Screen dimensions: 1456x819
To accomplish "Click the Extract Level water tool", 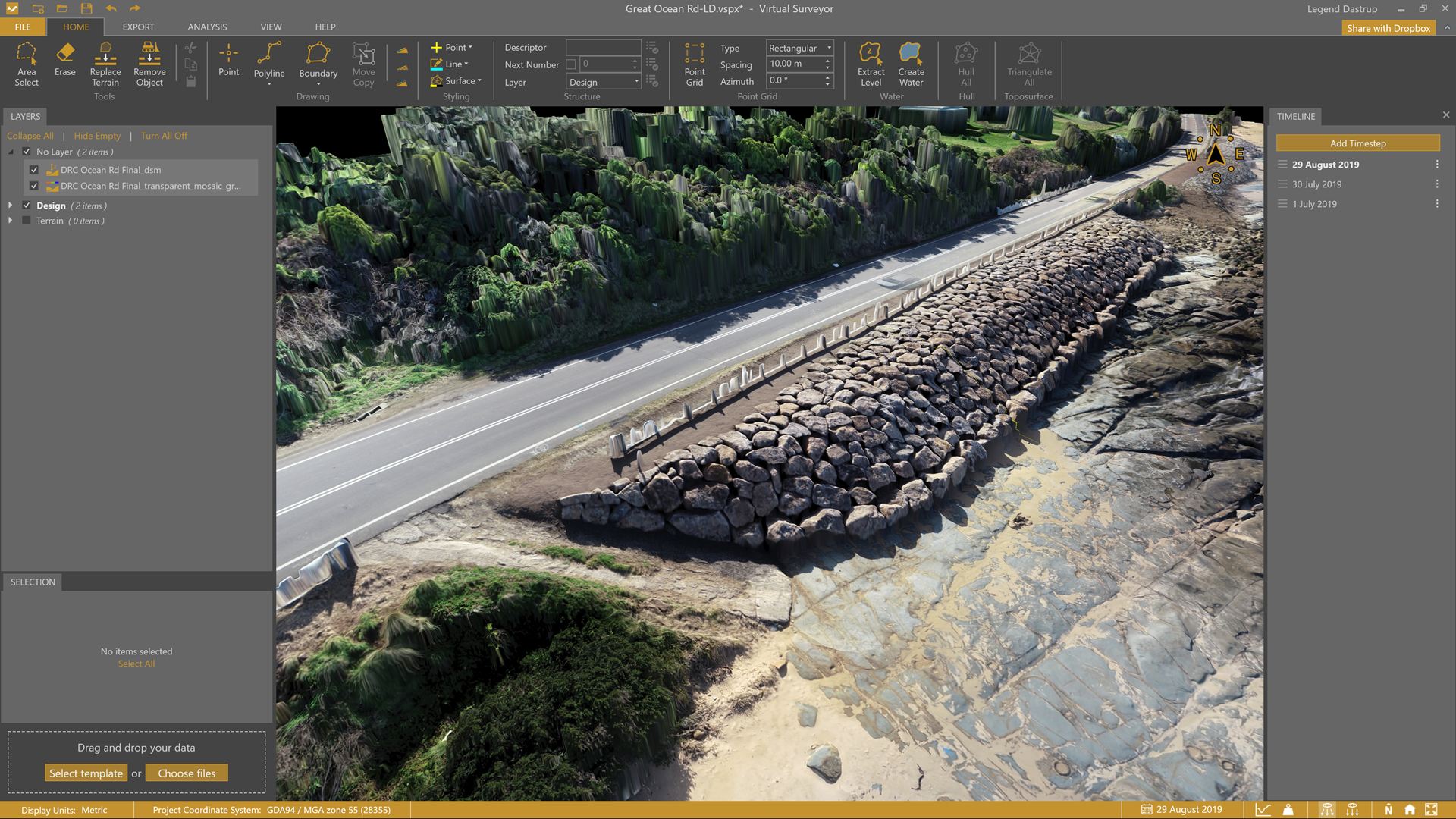I will coord(871,64).
